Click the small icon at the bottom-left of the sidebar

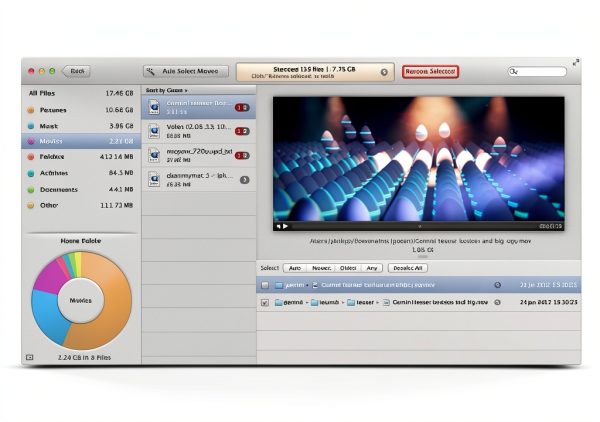pyautogui.click(x=30, y=357)
